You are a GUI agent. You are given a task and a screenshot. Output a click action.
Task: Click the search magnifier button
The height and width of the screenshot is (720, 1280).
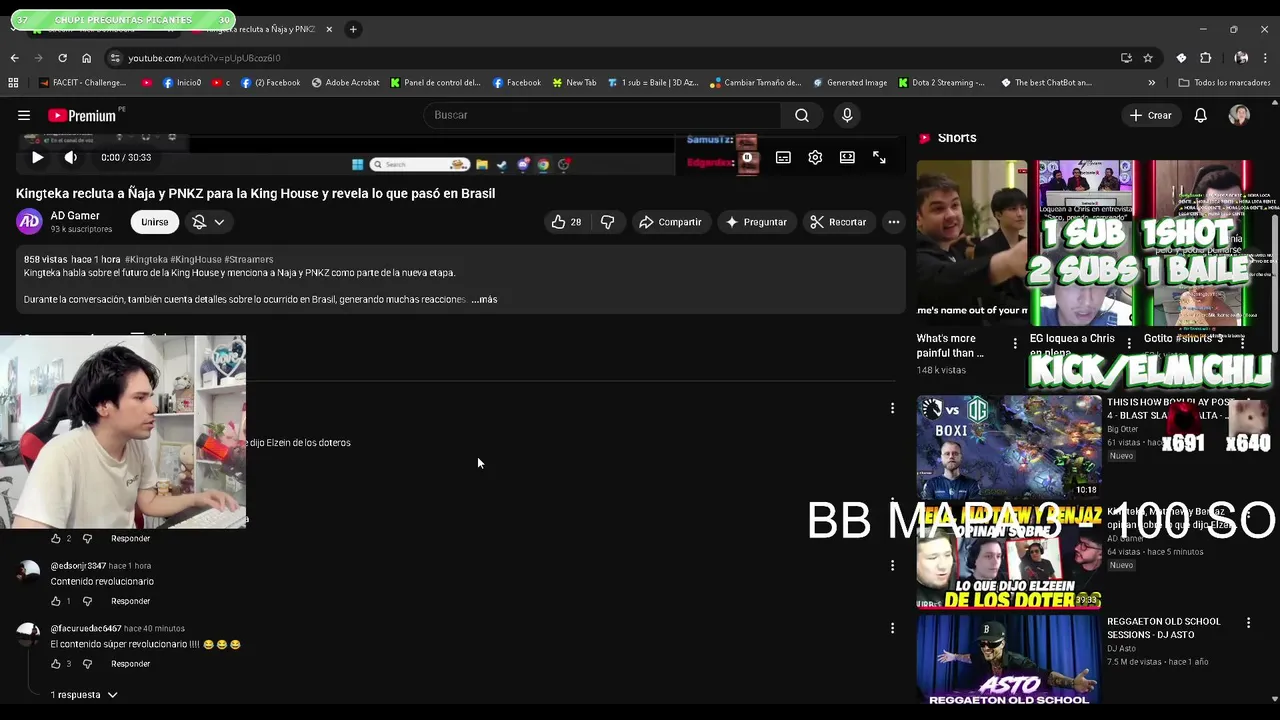pos(802,115)
